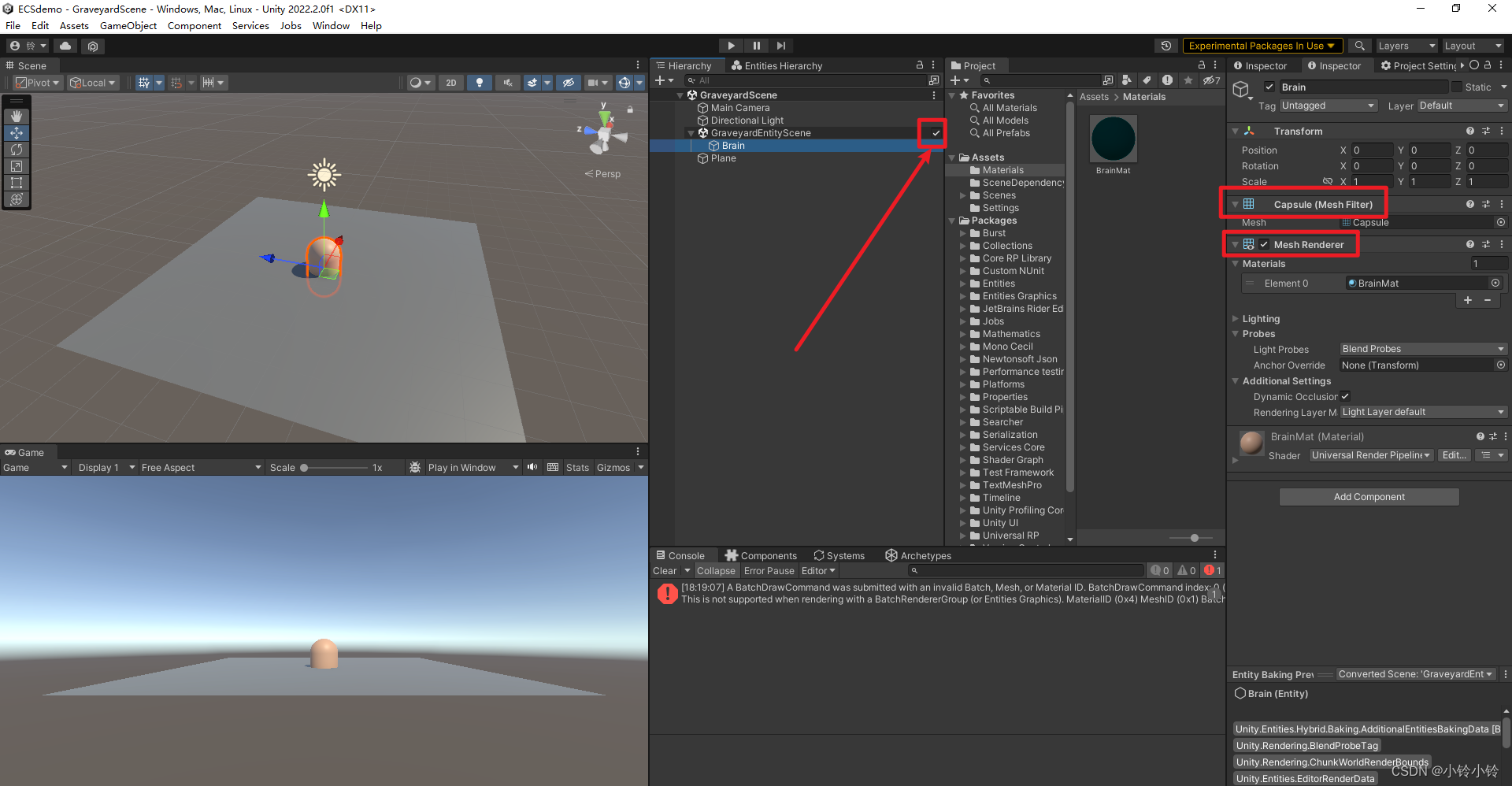Toggle project favorites star filter

1188,80
